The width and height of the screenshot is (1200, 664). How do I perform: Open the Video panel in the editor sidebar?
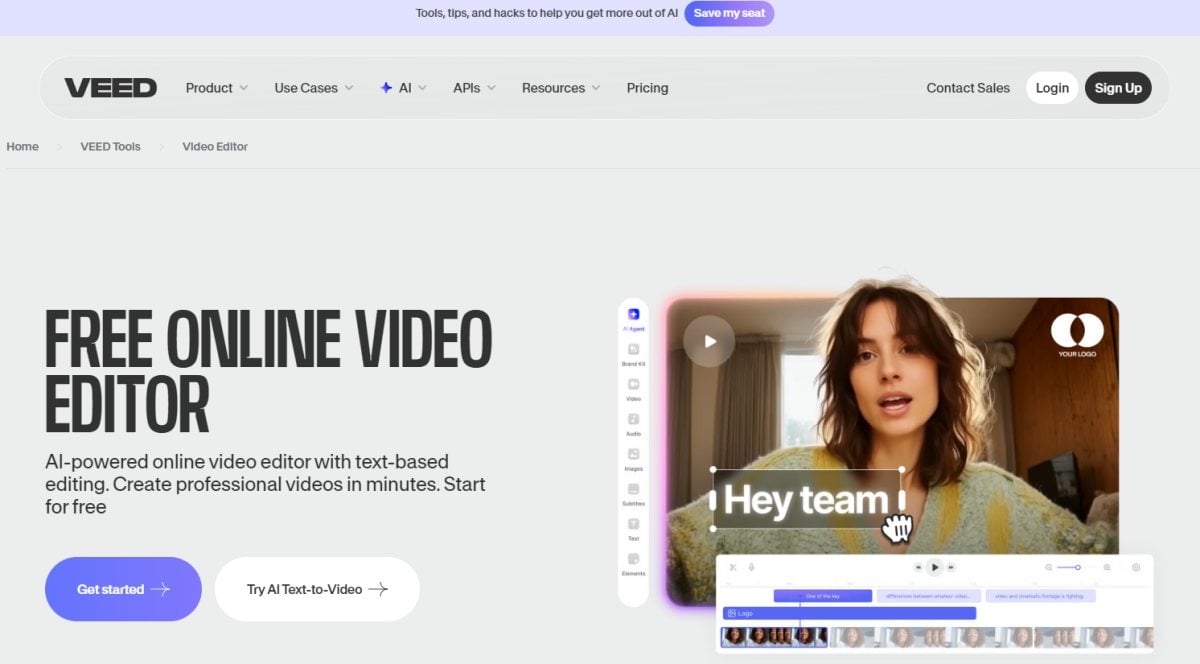[x=633, y=385]
